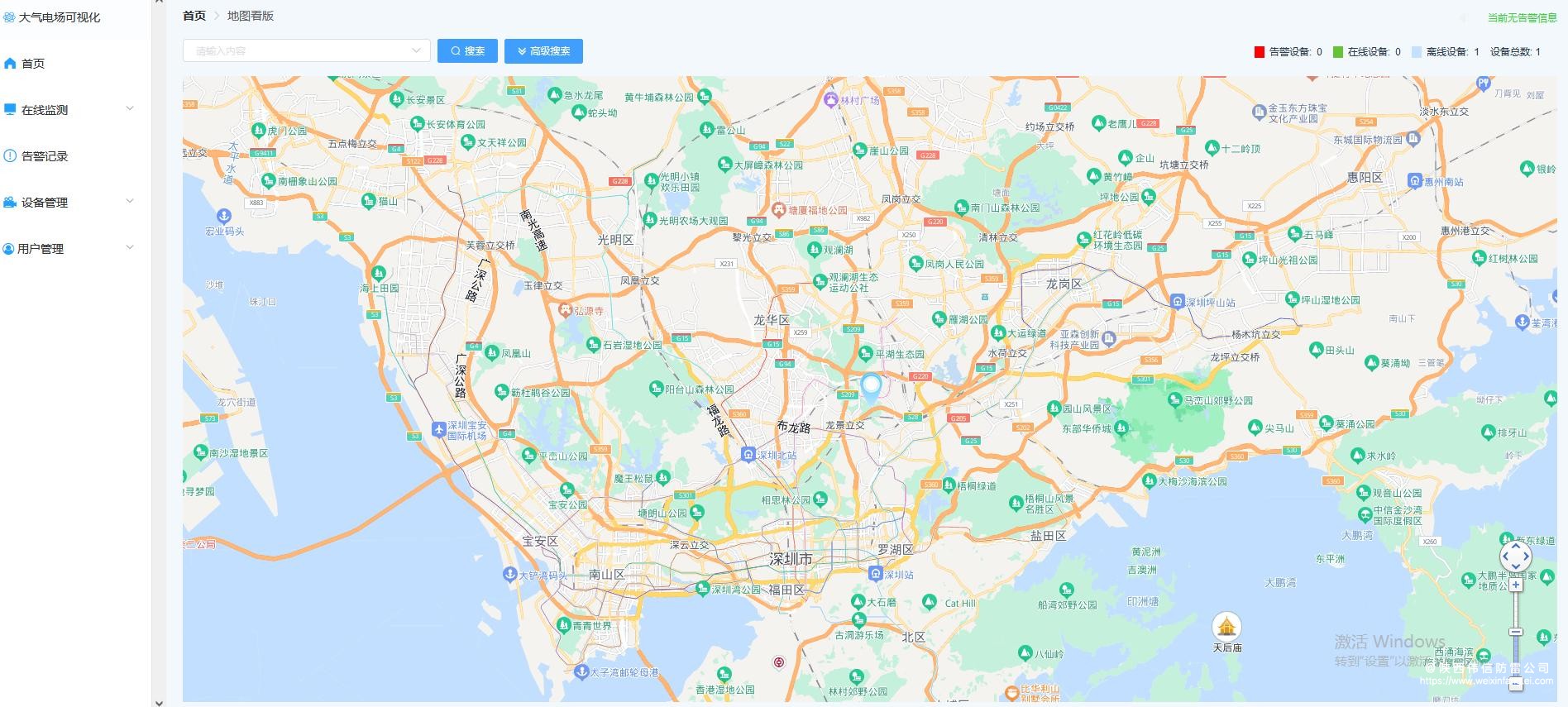Click the 林村广场 purple icon

pos(831,100)
